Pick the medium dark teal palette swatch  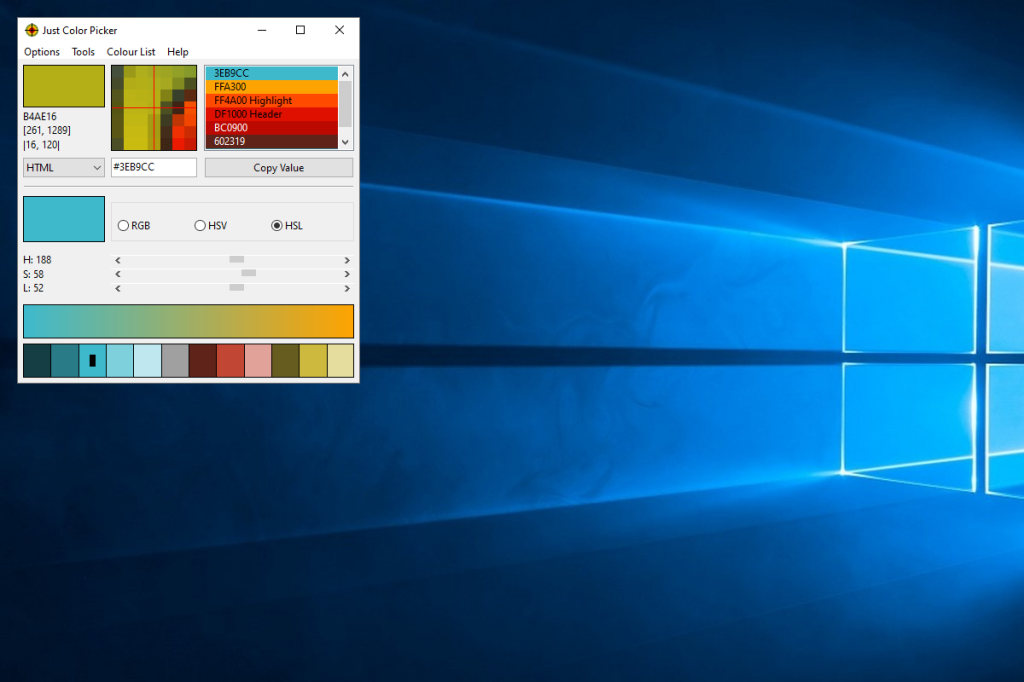coord(65,361)
